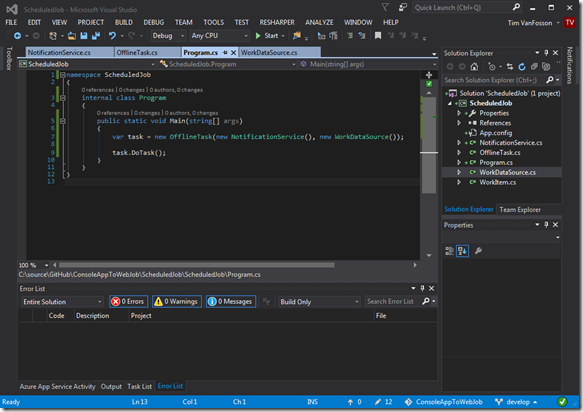
Task: Open the Toolbox side panel tab
Action: click(10, 58)
